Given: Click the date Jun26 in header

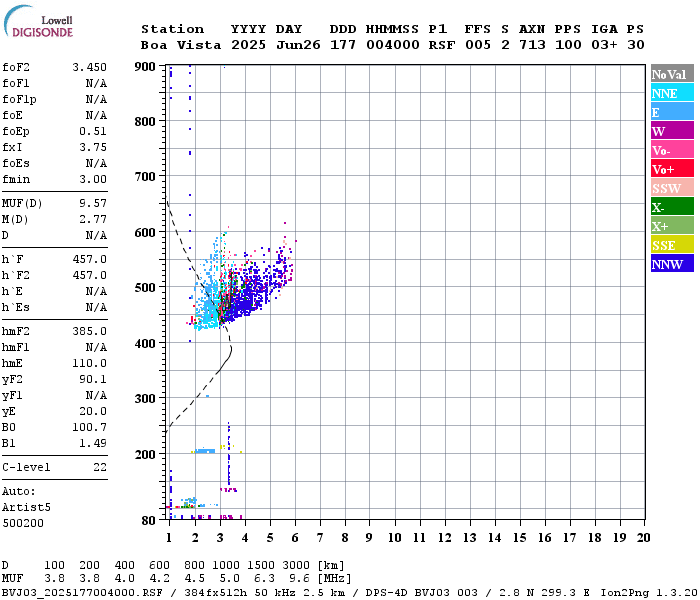Looking at the screenshot, I should [x=298, y=45].
